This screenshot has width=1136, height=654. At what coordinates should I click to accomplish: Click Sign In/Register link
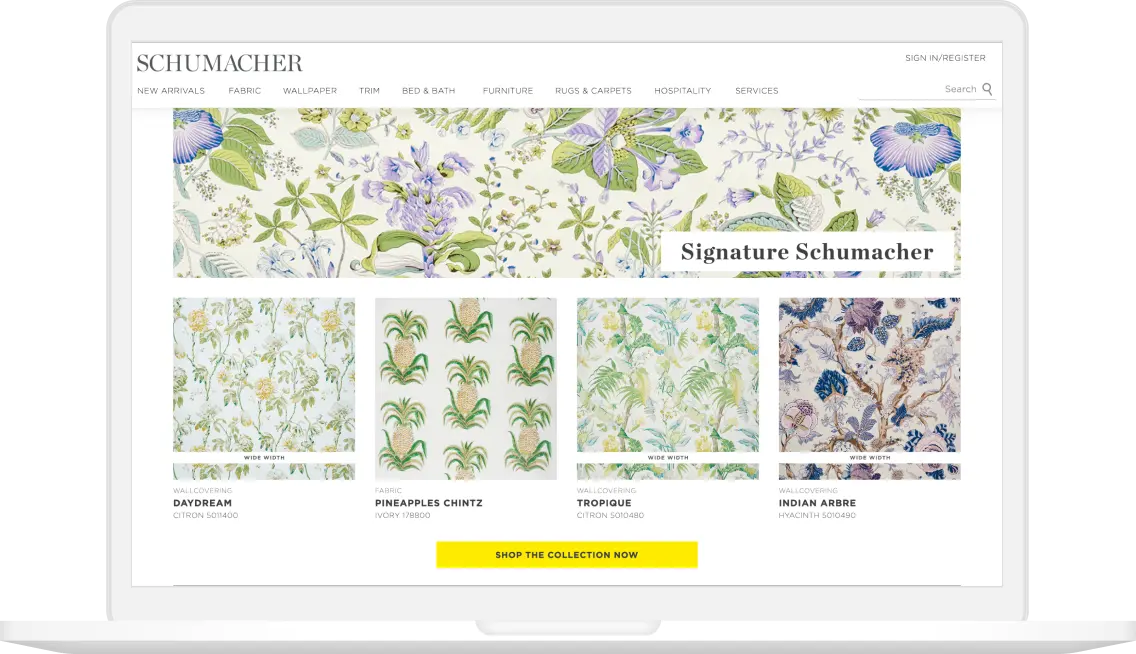pyautogui.click(x=945, y=58)
